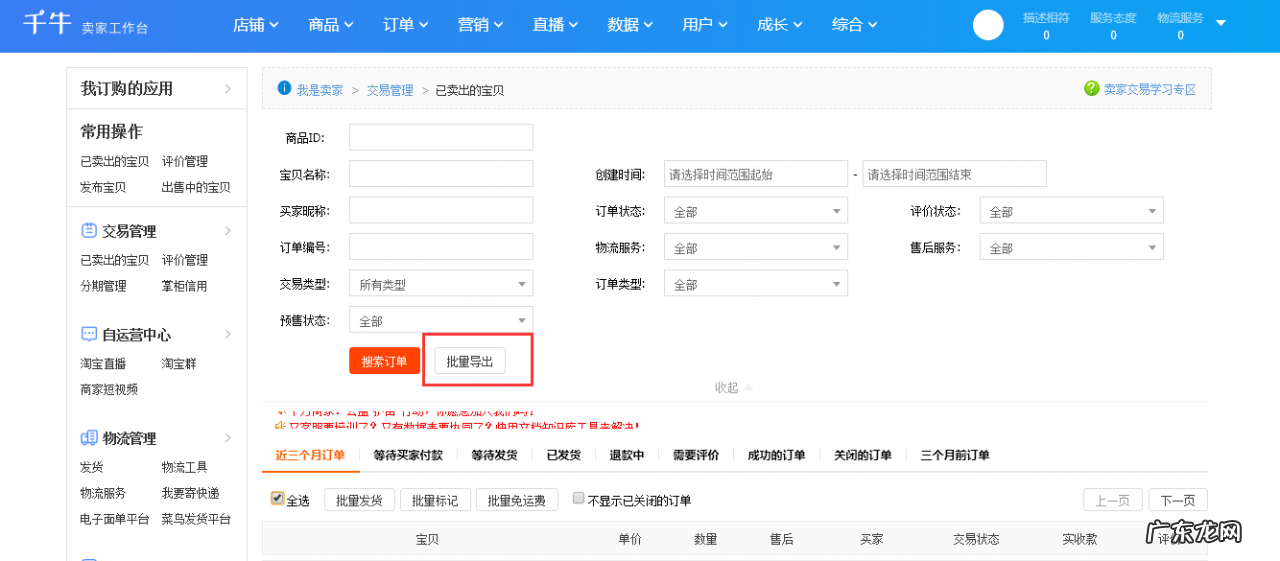Open the 用户 top menu

tap(705, 25)
